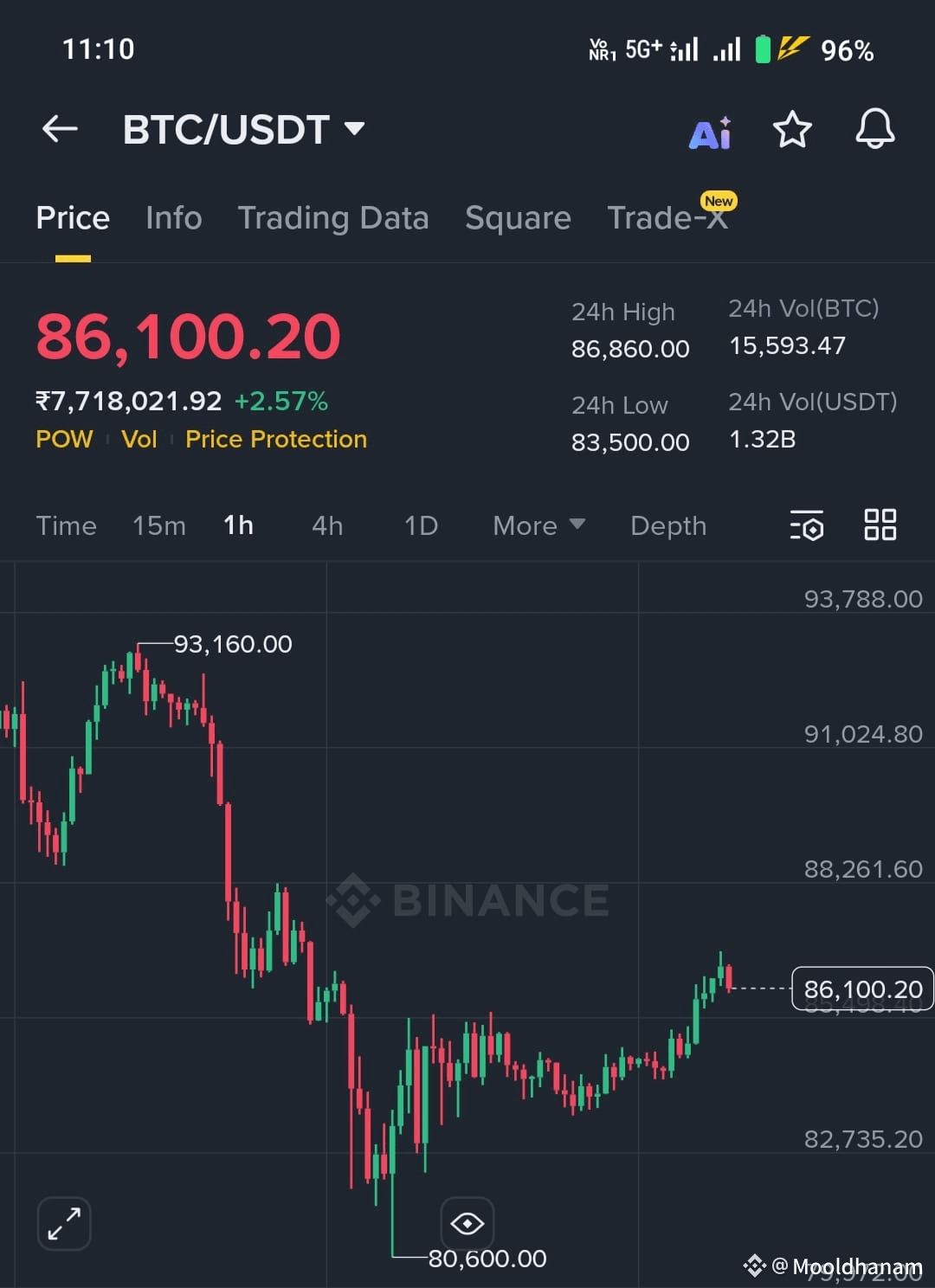Open the AI assistant icon
Image resolution: width=935 pixels, height=1288 pixels.
click(x=710, y=132)
